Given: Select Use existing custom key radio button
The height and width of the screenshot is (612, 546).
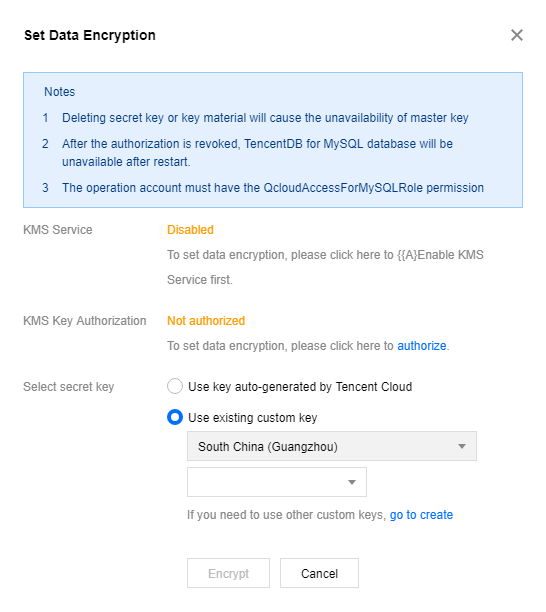Looking at the screenshot, I should [175, 417].
